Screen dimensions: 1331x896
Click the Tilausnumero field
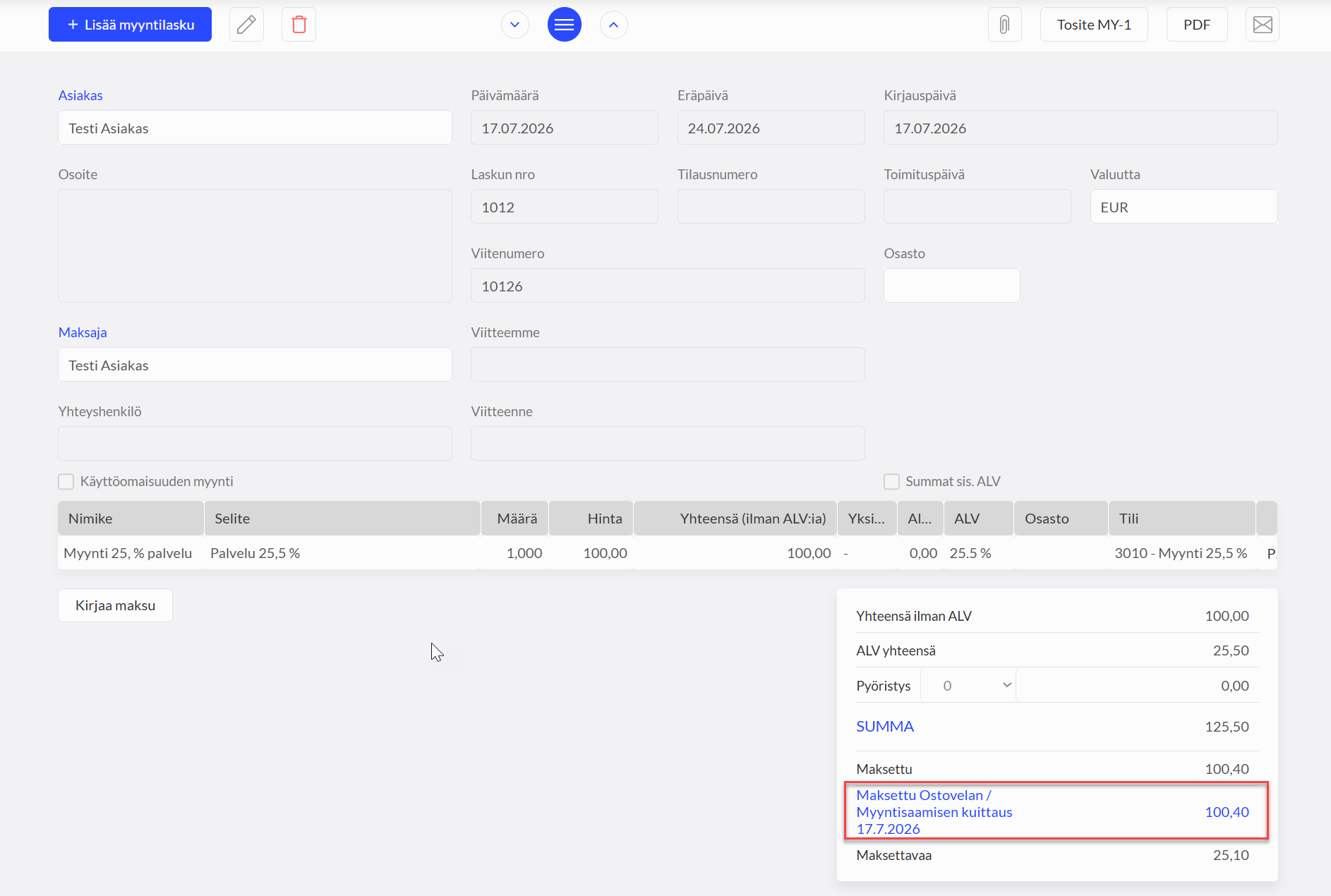(771, 207)
